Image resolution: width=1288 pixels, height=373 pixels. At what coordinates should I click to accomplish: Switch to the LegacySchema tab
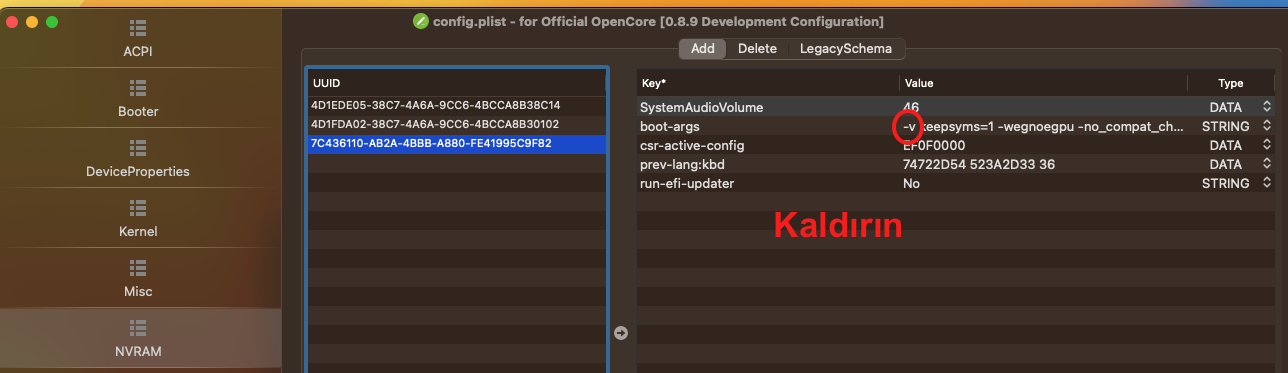(x=846, y=48)
